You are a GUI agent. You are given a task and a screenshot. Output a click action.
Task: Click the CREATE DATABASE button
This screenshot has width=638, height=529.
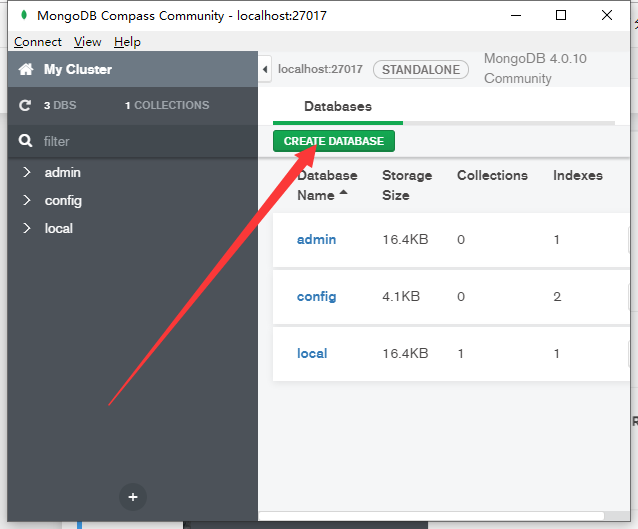point(334,141)
